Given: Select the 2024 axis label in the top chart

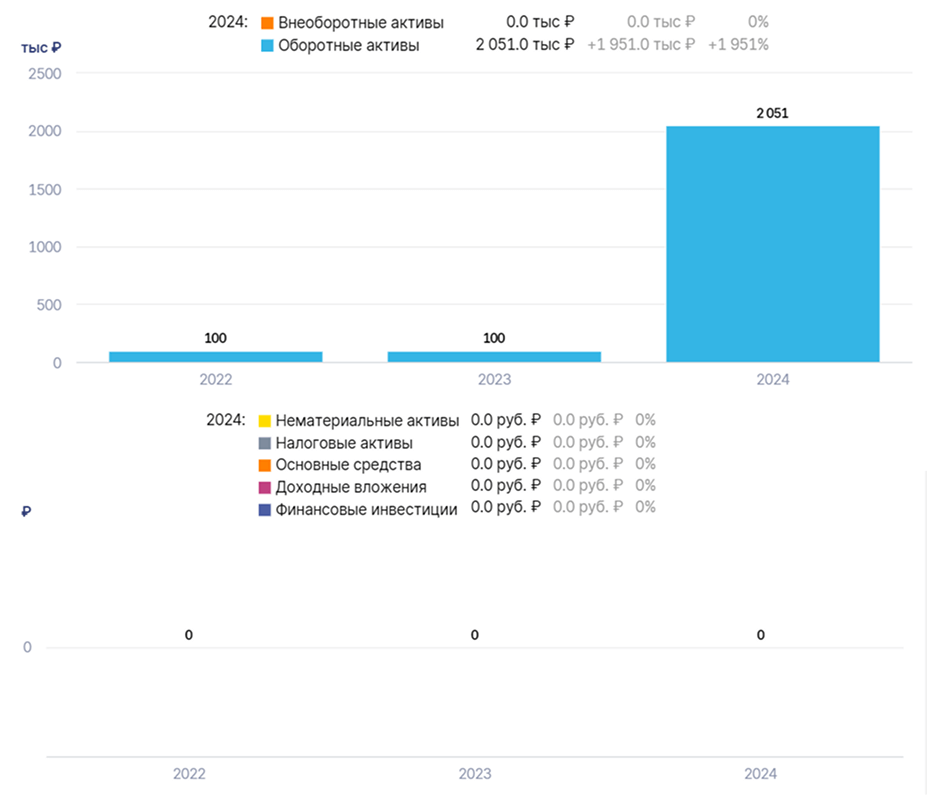Looking at the screenshot, I should 773,379.
